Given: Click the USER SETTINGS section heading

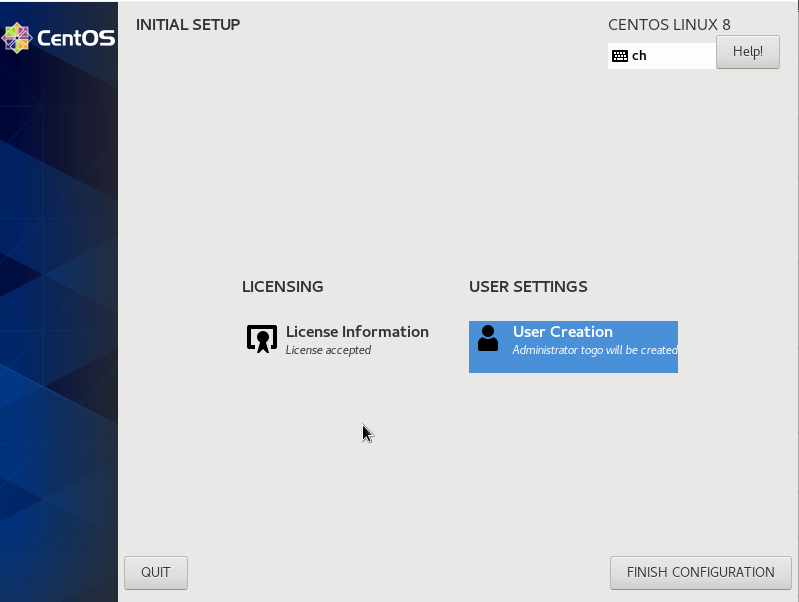Looking at the screenshot, I should pyautogui.click(x=528, y=287).
